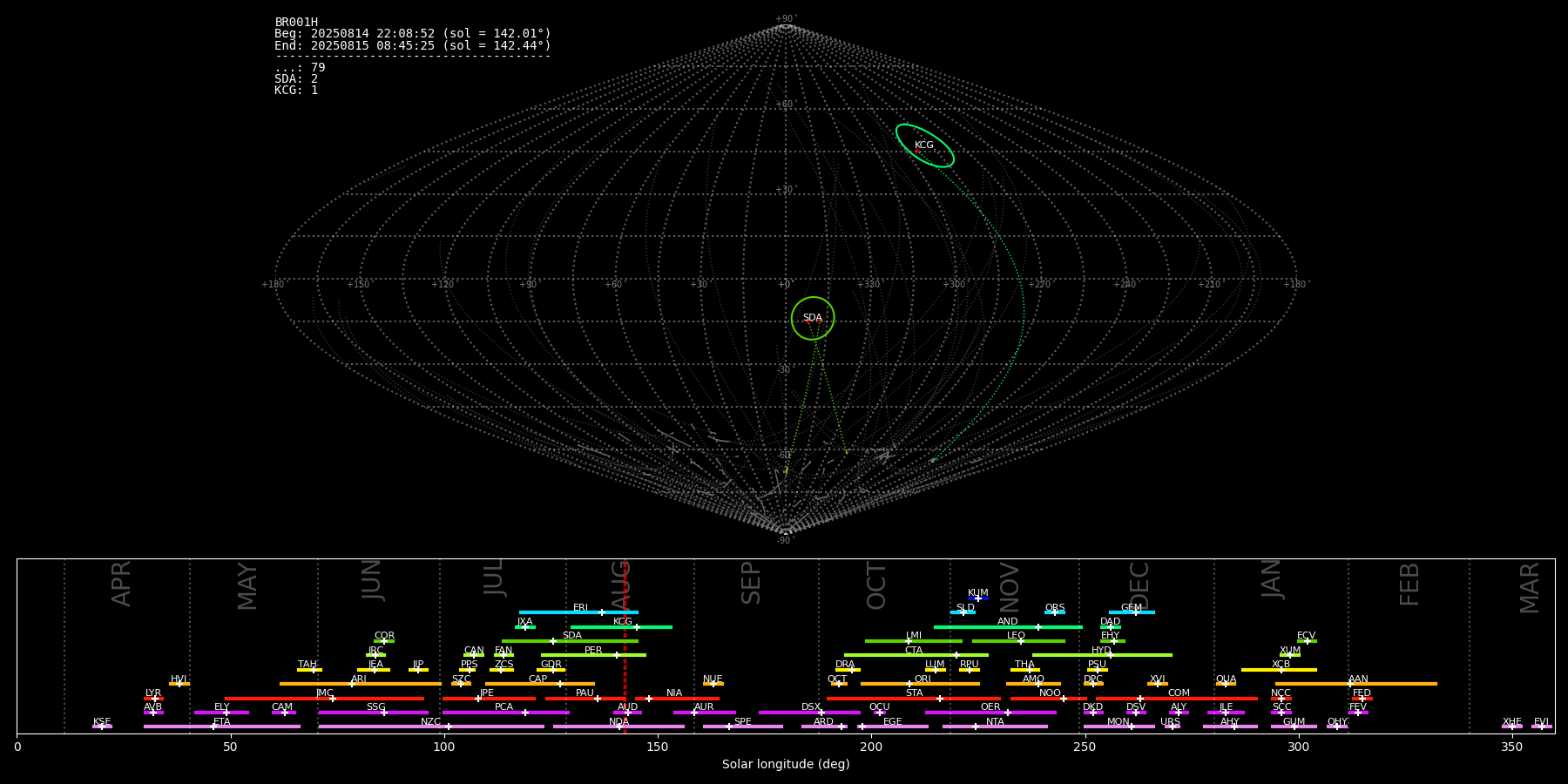
Task: Select the KUM blue shower bar
Action: tap(978, 598)
